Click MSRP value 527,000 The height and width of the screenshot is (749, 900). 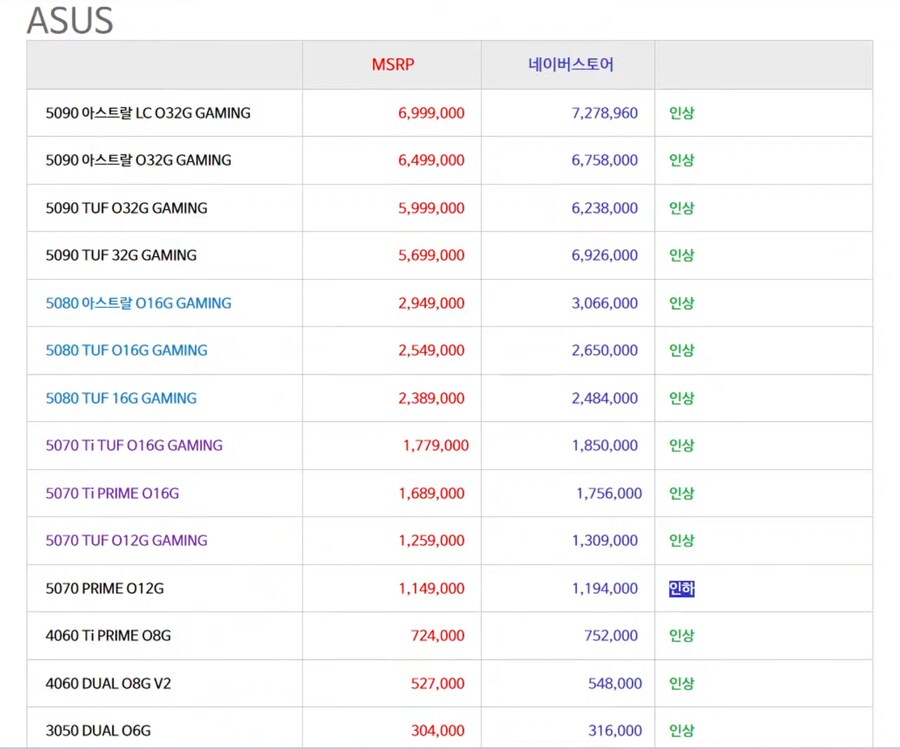click(437, 684)
